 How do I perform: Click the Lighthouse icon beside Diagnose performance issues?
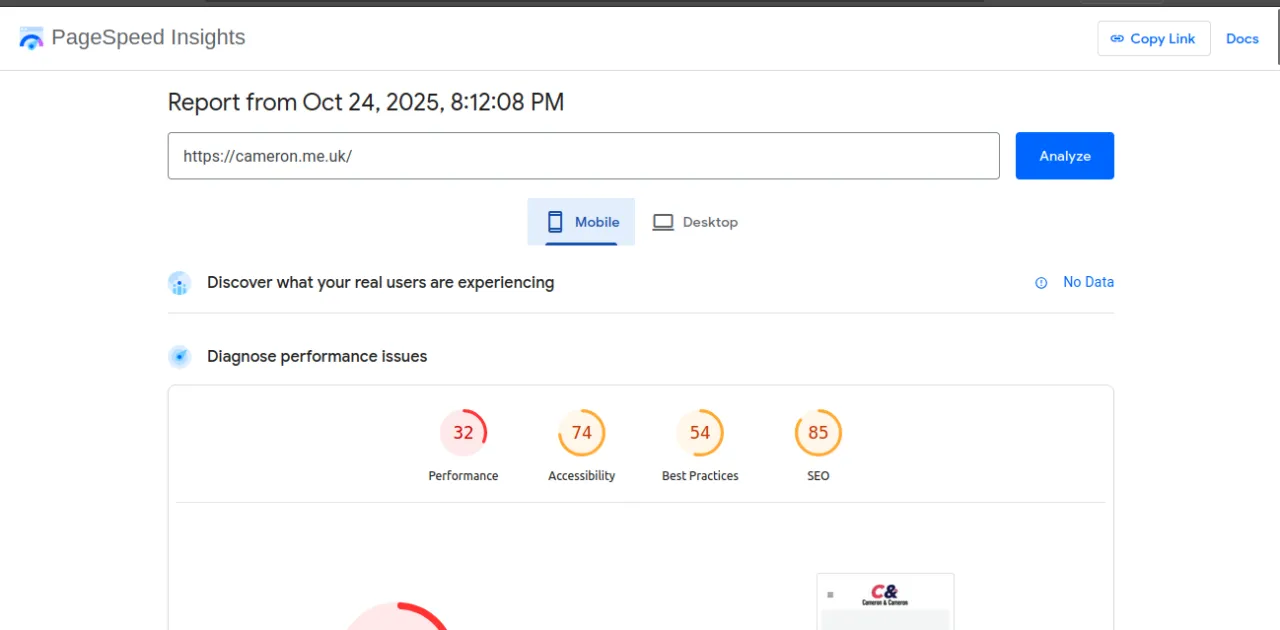click(x=179, y=356)
